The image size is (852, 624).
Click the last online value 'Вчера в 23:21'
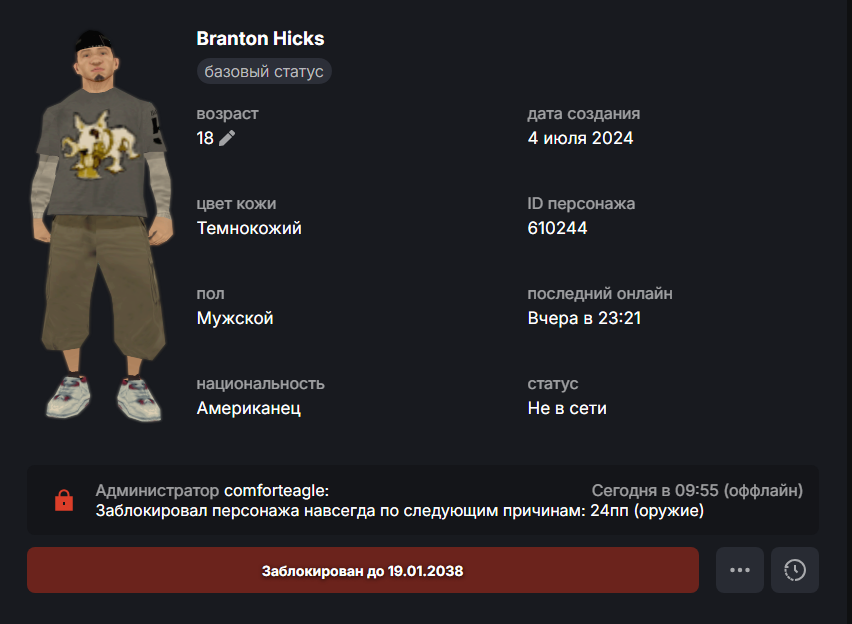(584, 318)
